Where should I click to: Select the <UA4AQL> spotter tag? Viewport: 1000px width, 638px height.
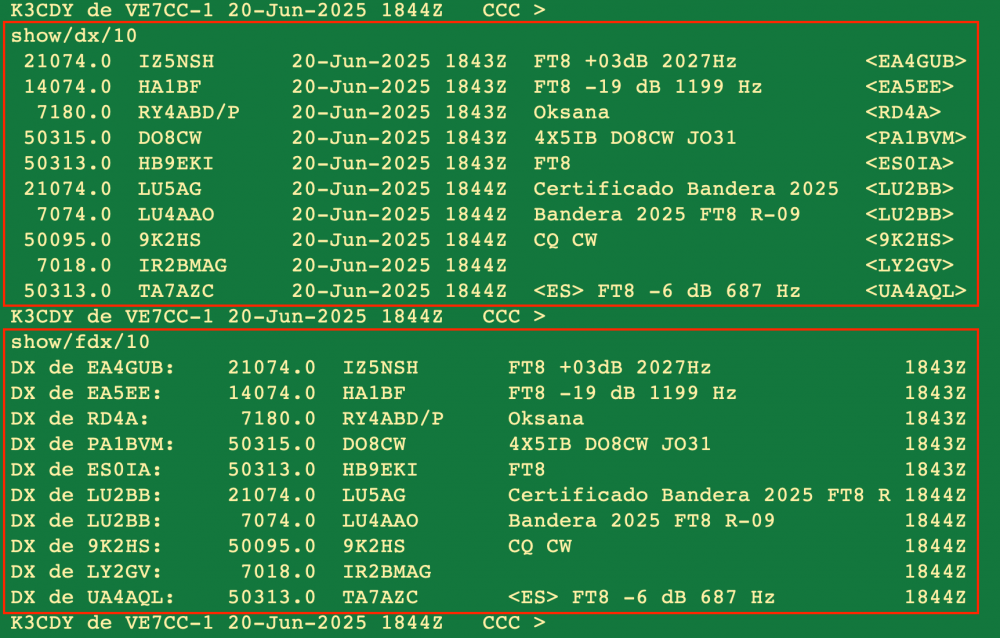916,291
